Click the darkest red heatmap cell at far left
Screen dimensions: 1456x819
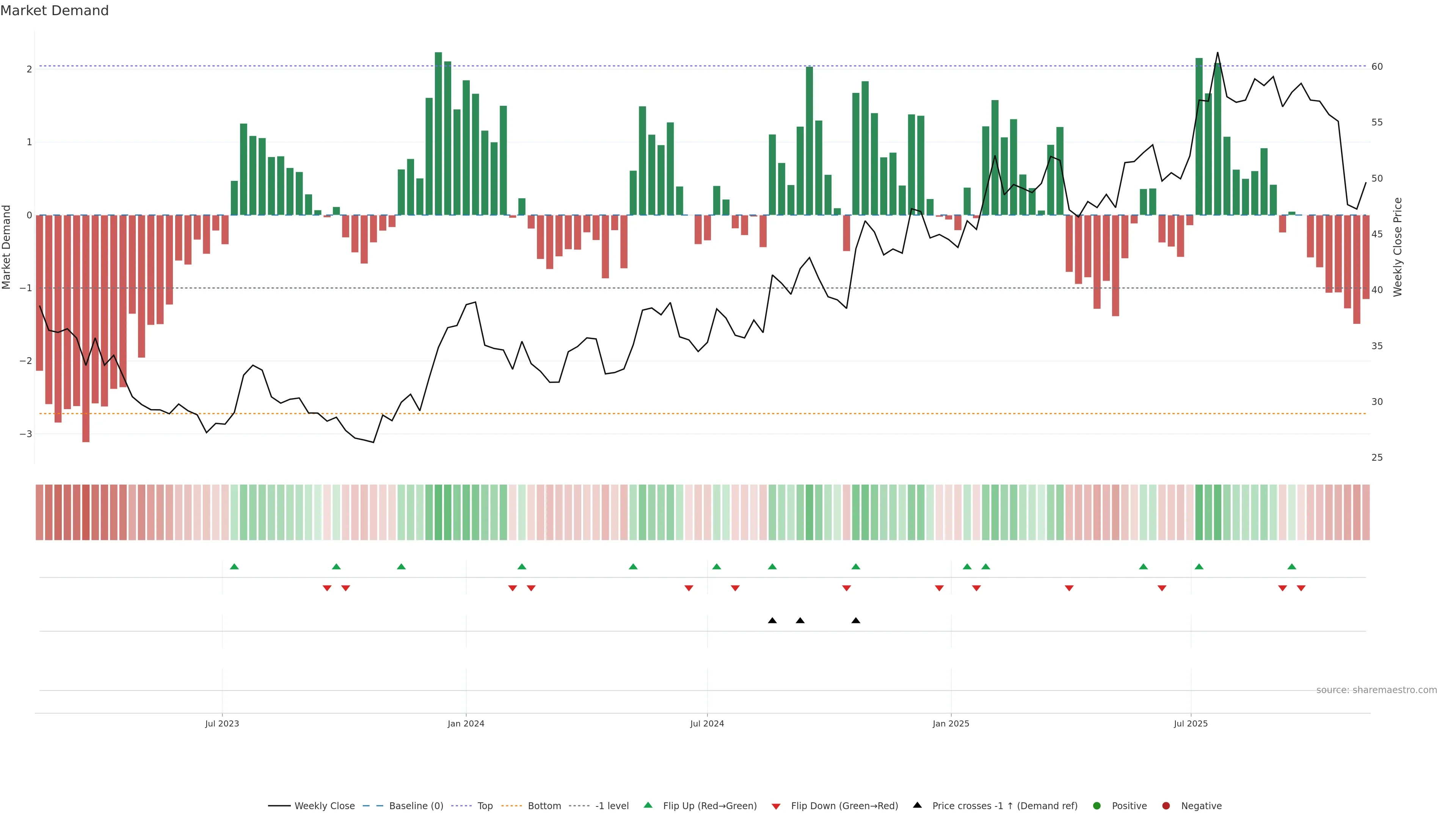point(86,512)
